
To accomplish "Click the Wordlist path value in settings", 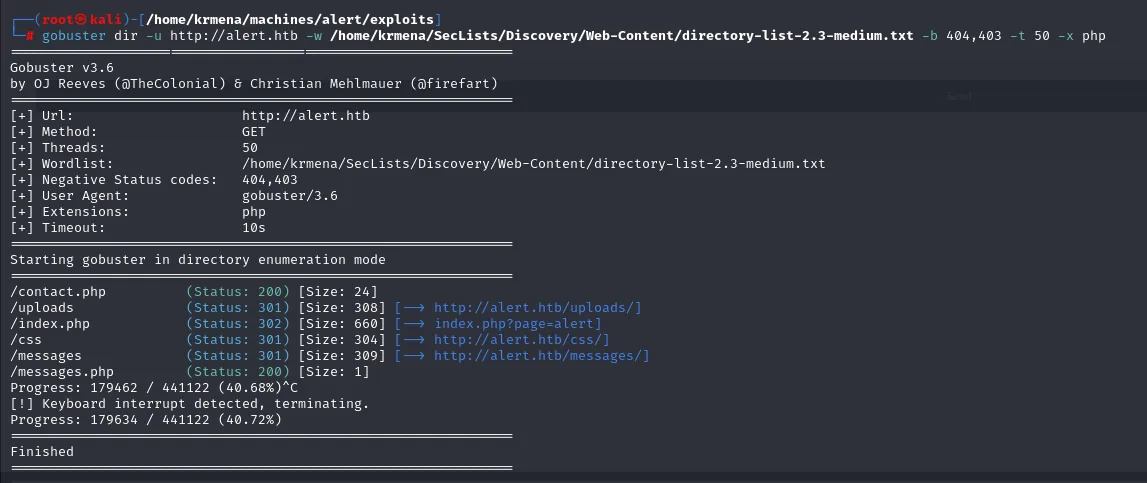I will [533, 164].
